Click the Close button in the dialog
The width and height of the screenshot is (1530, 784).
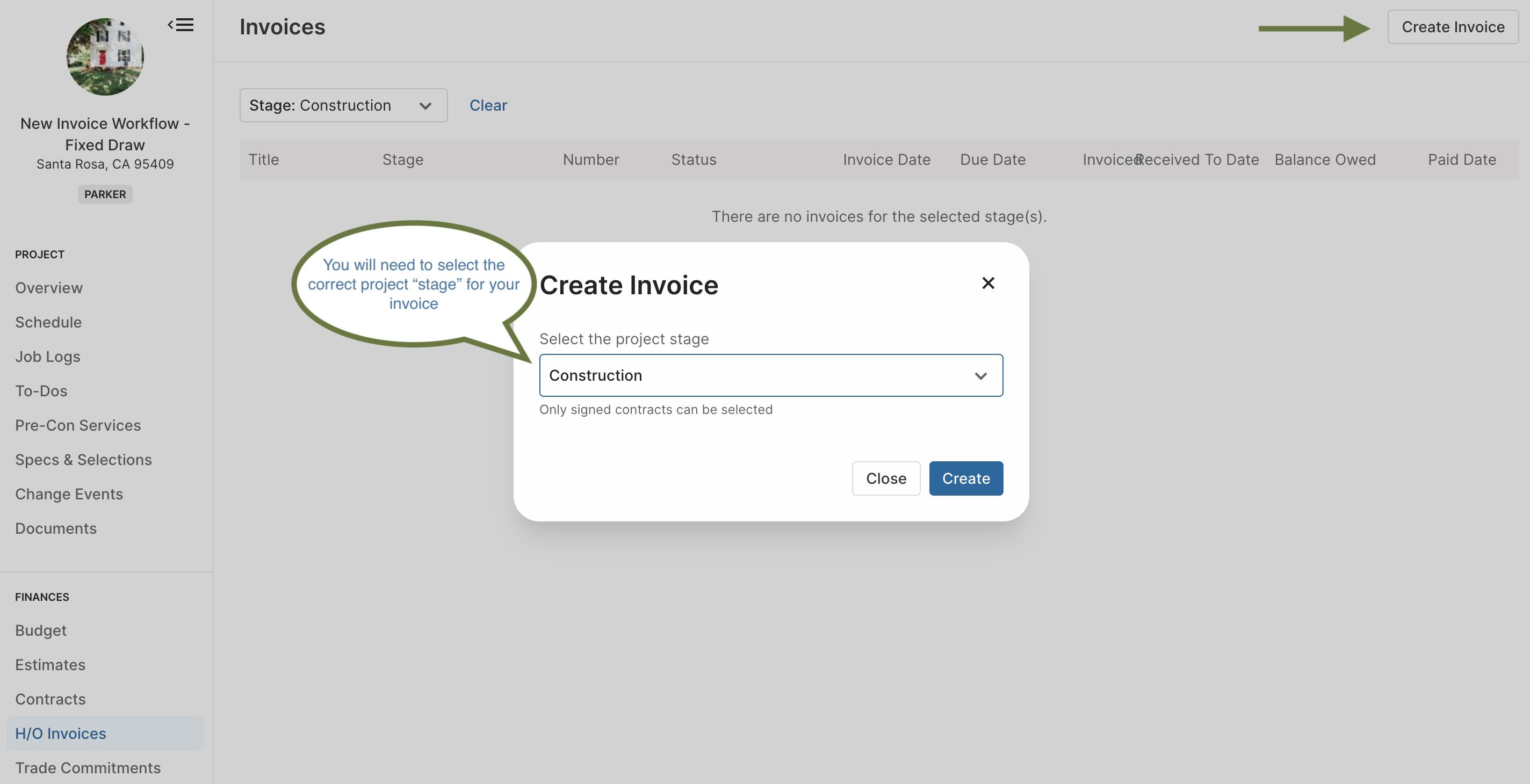coord(885,478)
